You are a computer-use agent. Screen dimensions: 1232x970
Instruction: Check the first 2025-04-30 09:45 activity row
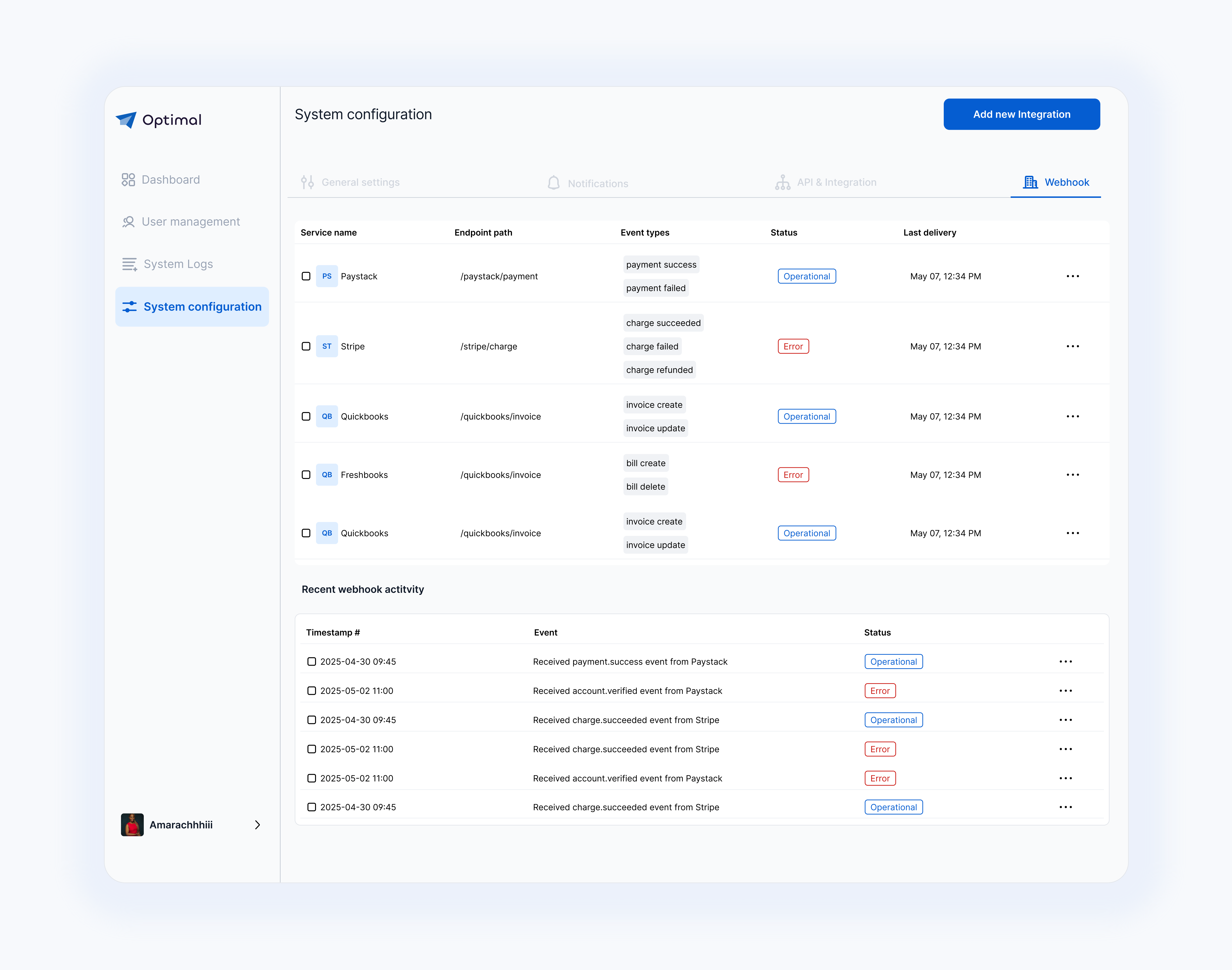coord(311,662)
